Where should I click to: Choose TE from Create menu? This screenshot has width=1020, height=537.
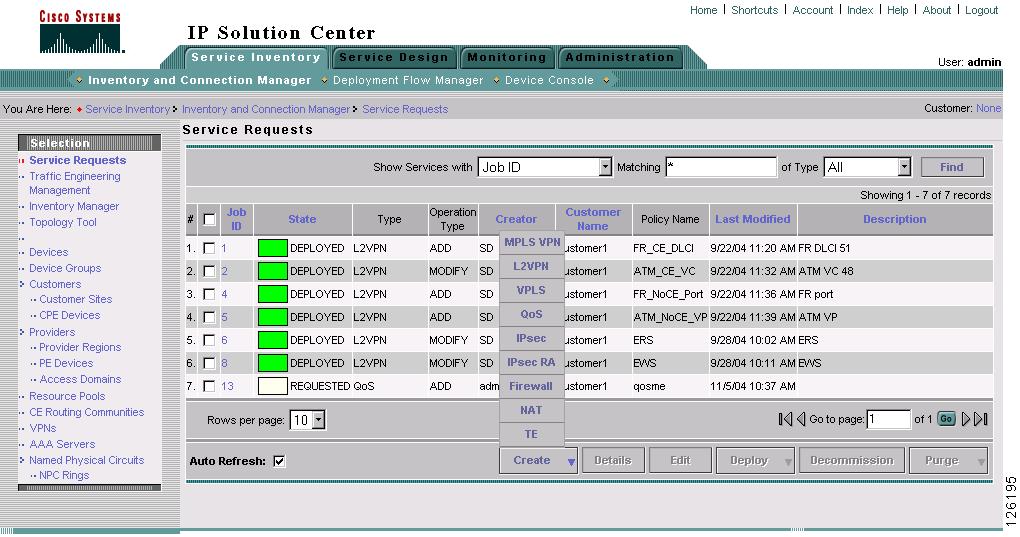tap(531, 434)
